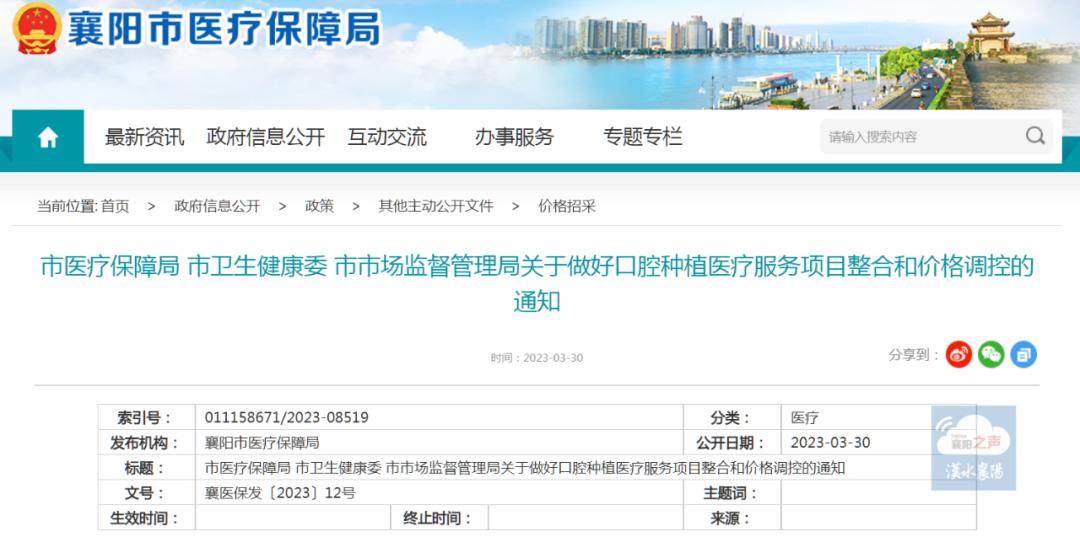Share to Weibo via red icon
The image size is (1080, 537).
click(959, 355)
